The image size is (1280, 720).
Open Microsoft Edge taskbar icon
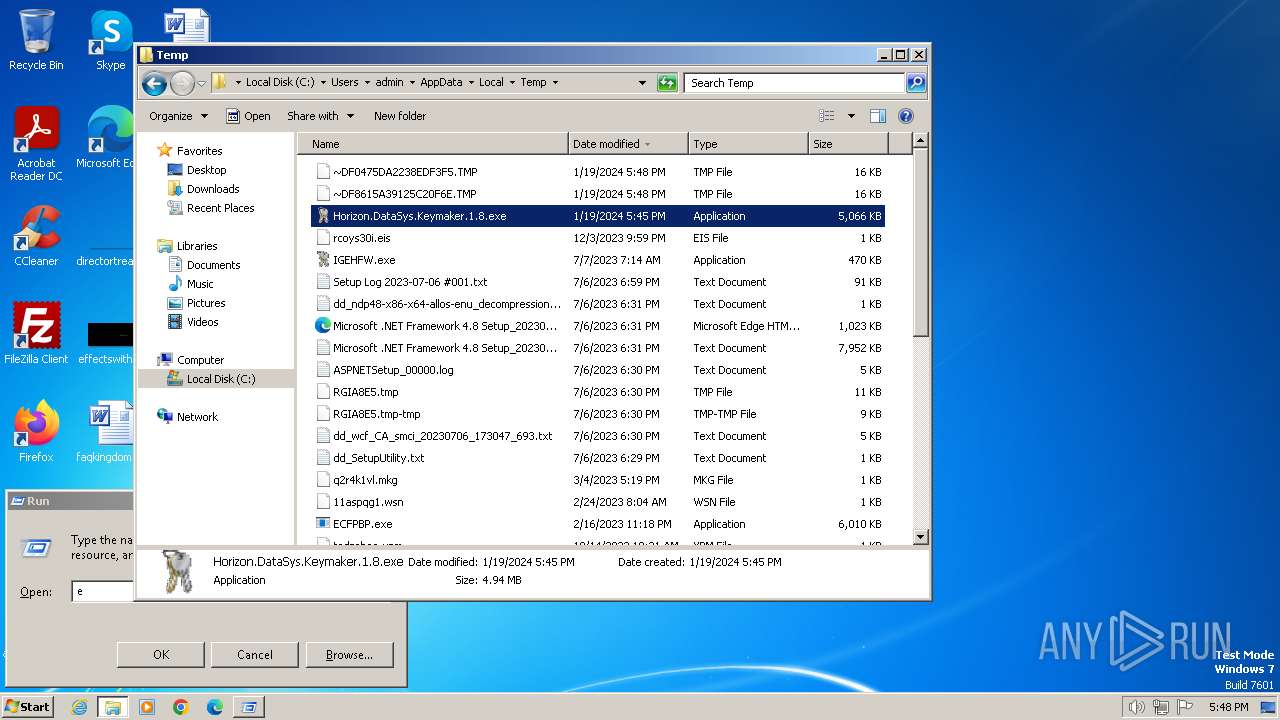point(215,707)
